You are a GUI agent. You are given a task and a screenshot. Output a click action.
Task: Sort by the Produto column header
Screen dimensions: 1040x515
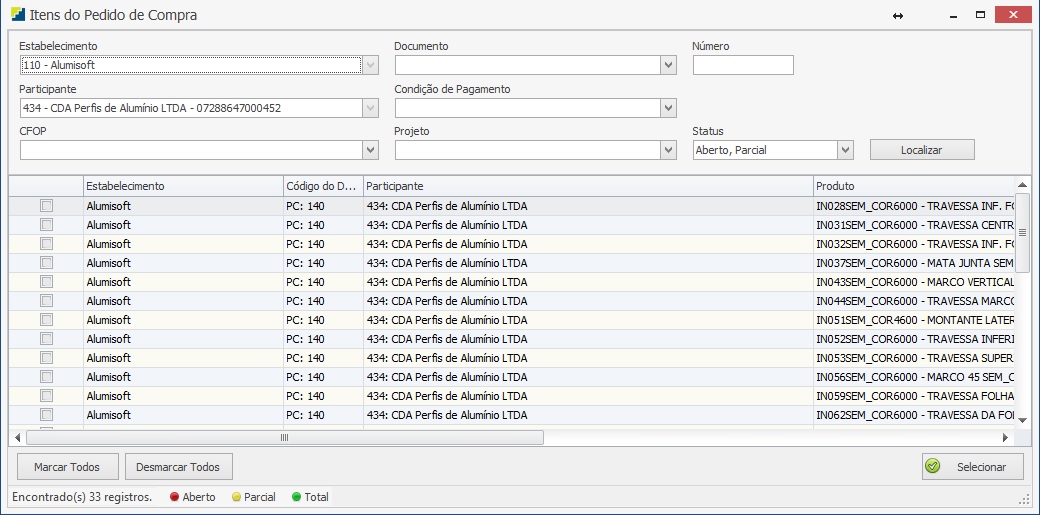point(910,186)
